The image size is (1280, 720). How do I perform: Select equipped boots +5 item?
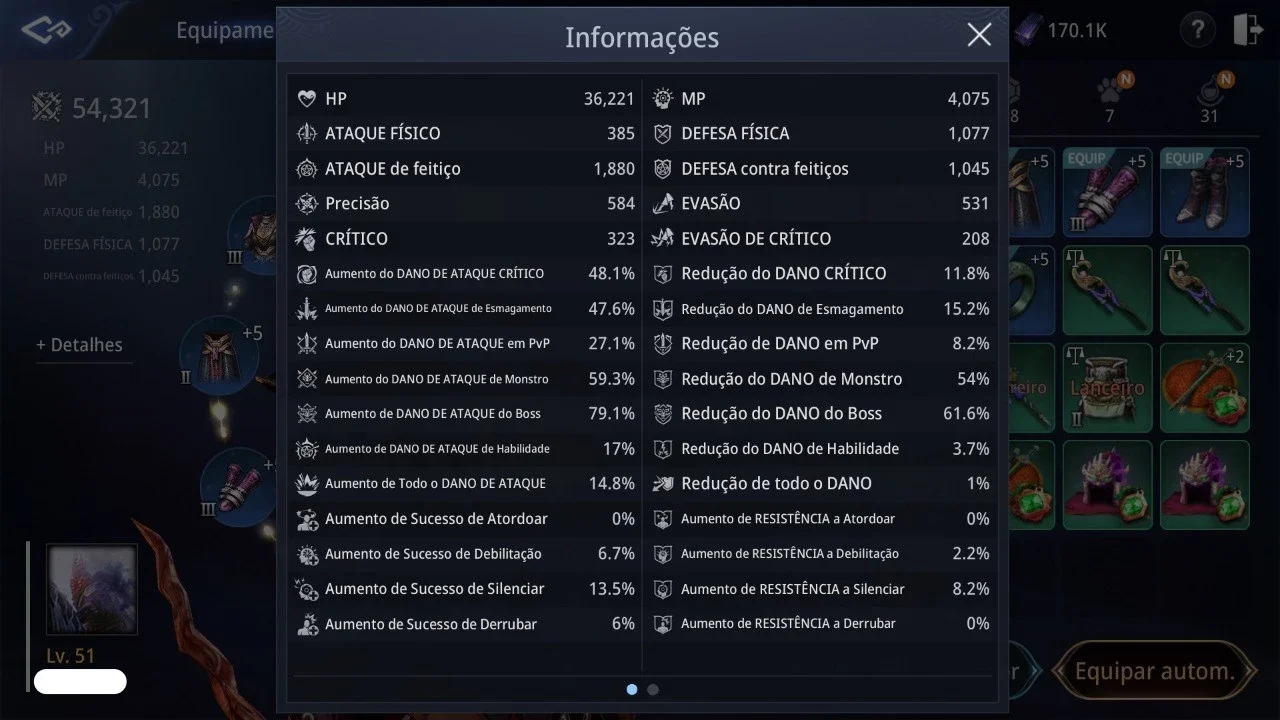click(x=1205, y=192)
